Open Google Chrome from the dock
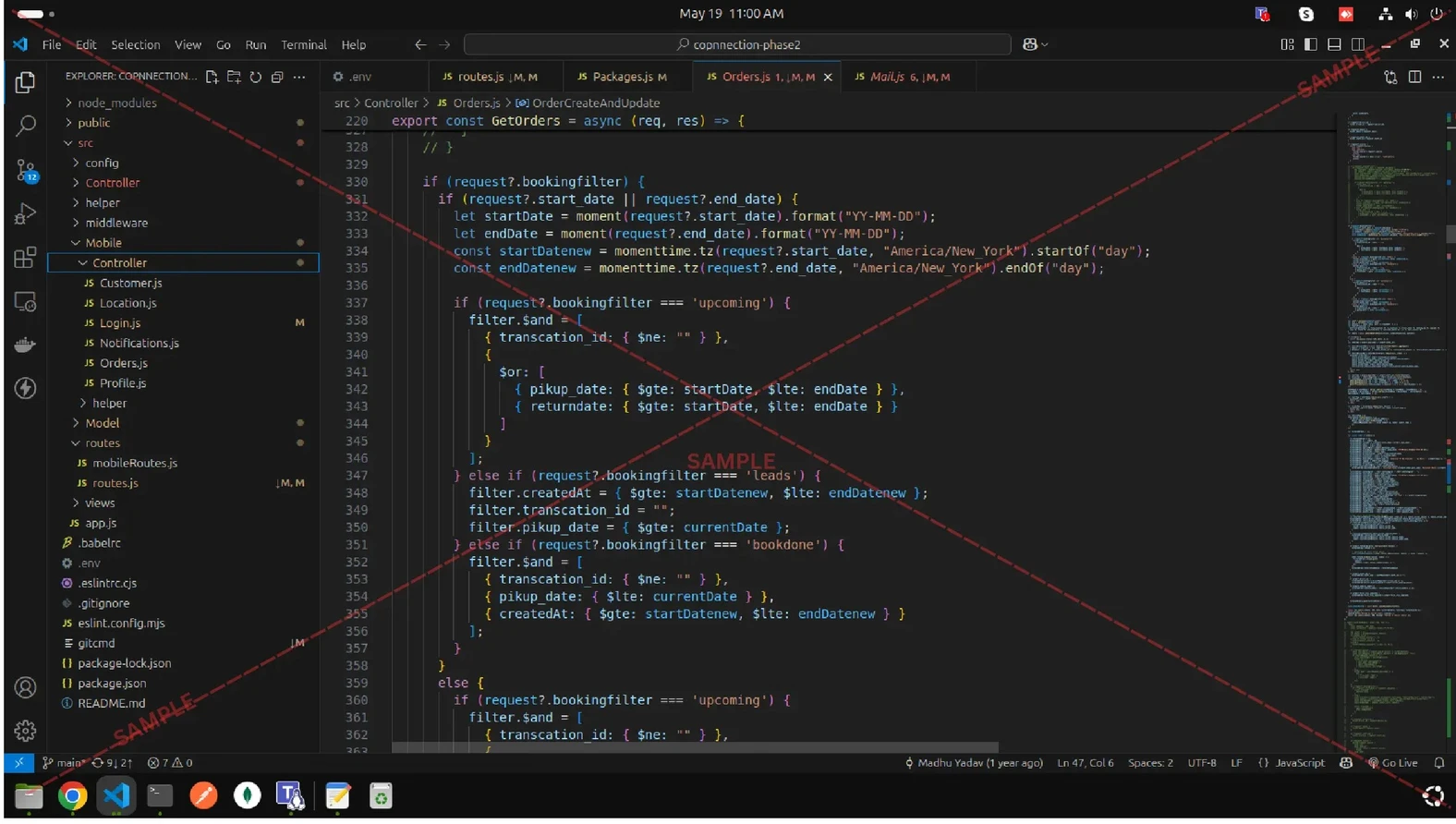 point(72,795)
